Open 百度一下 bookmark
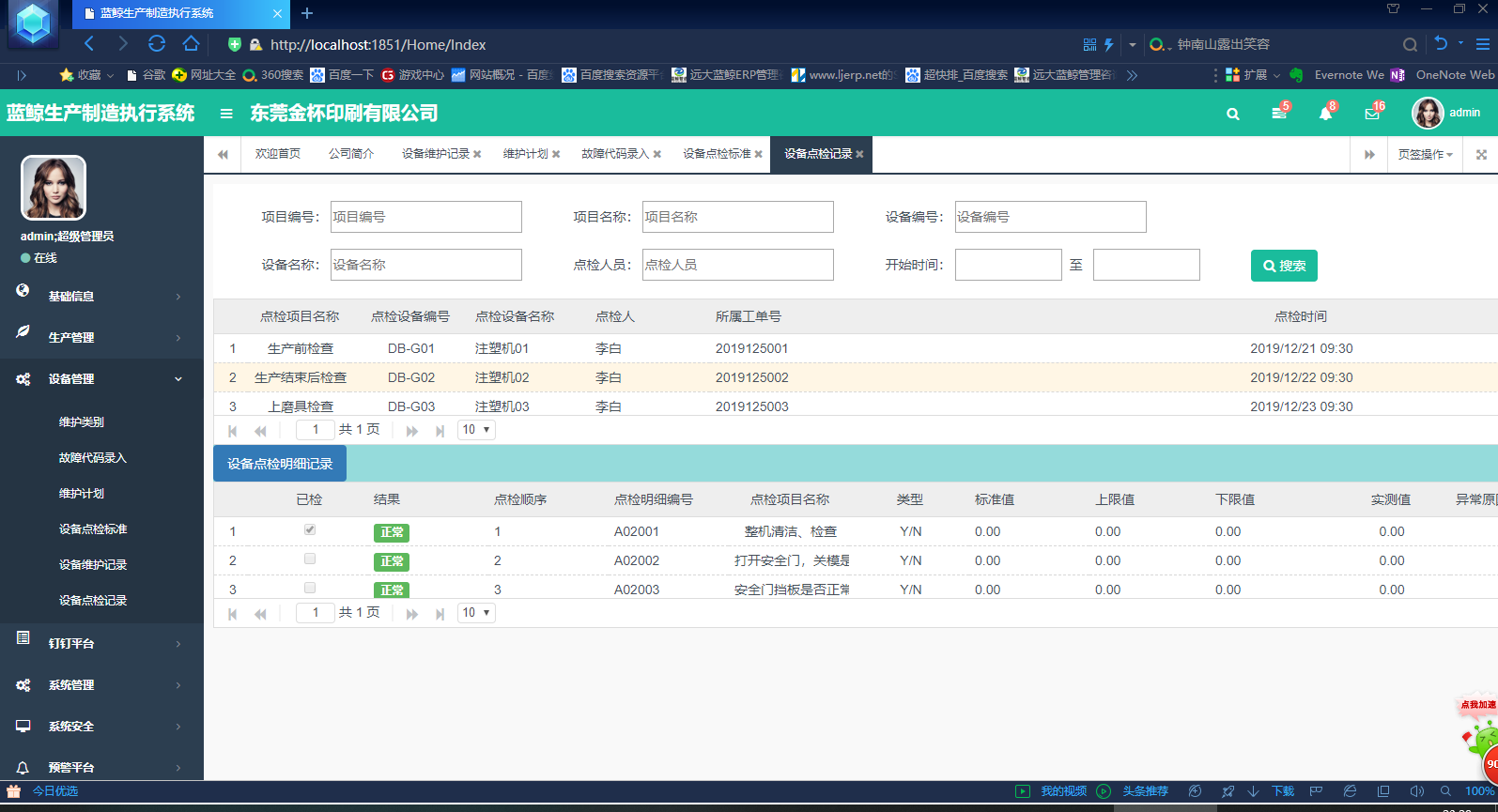The width and height of the screenshot is (1498, 812). click(x=343, y=75)
